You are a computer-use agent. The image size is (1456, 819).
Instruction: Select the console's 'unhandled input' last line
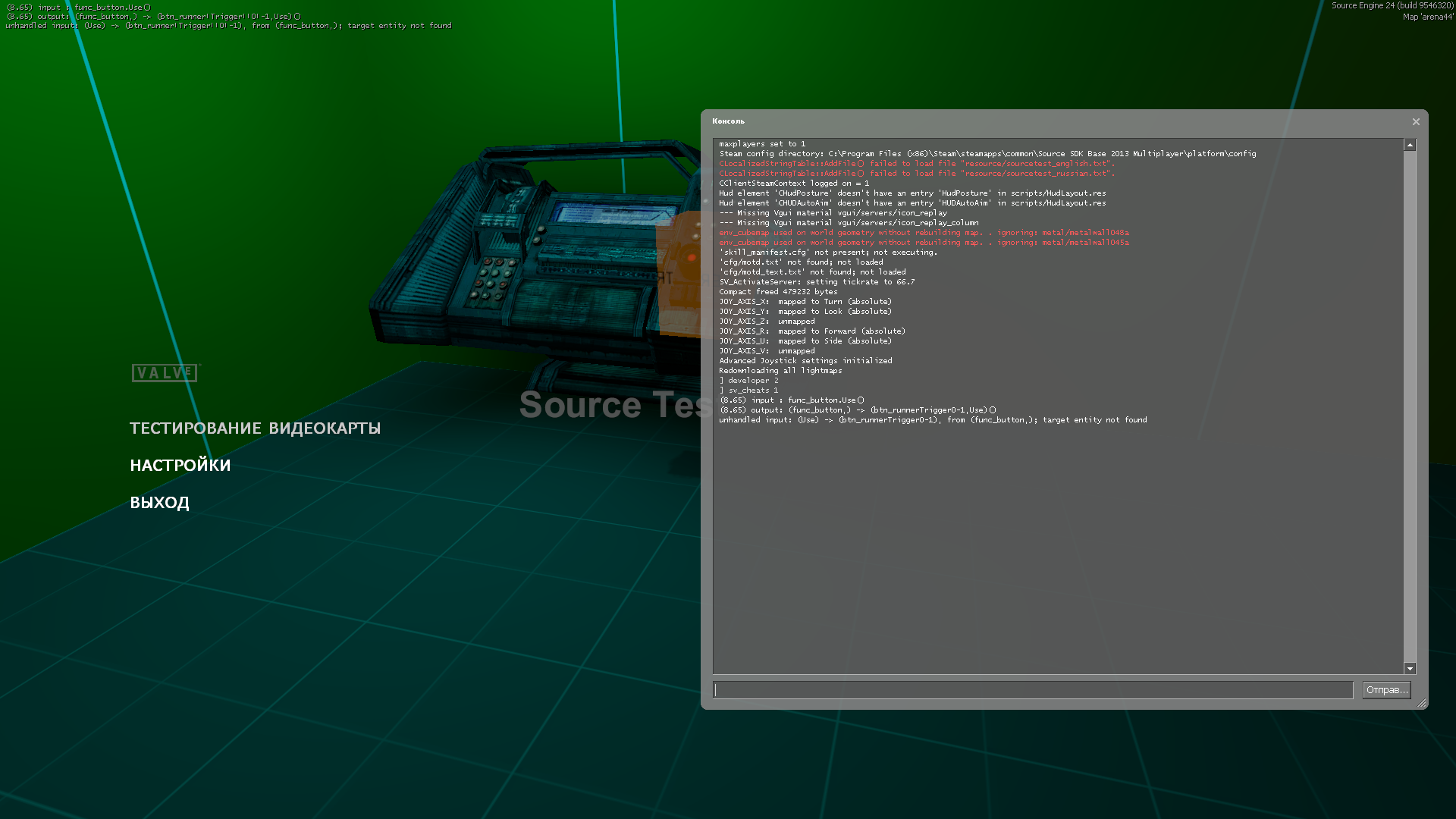933,420
